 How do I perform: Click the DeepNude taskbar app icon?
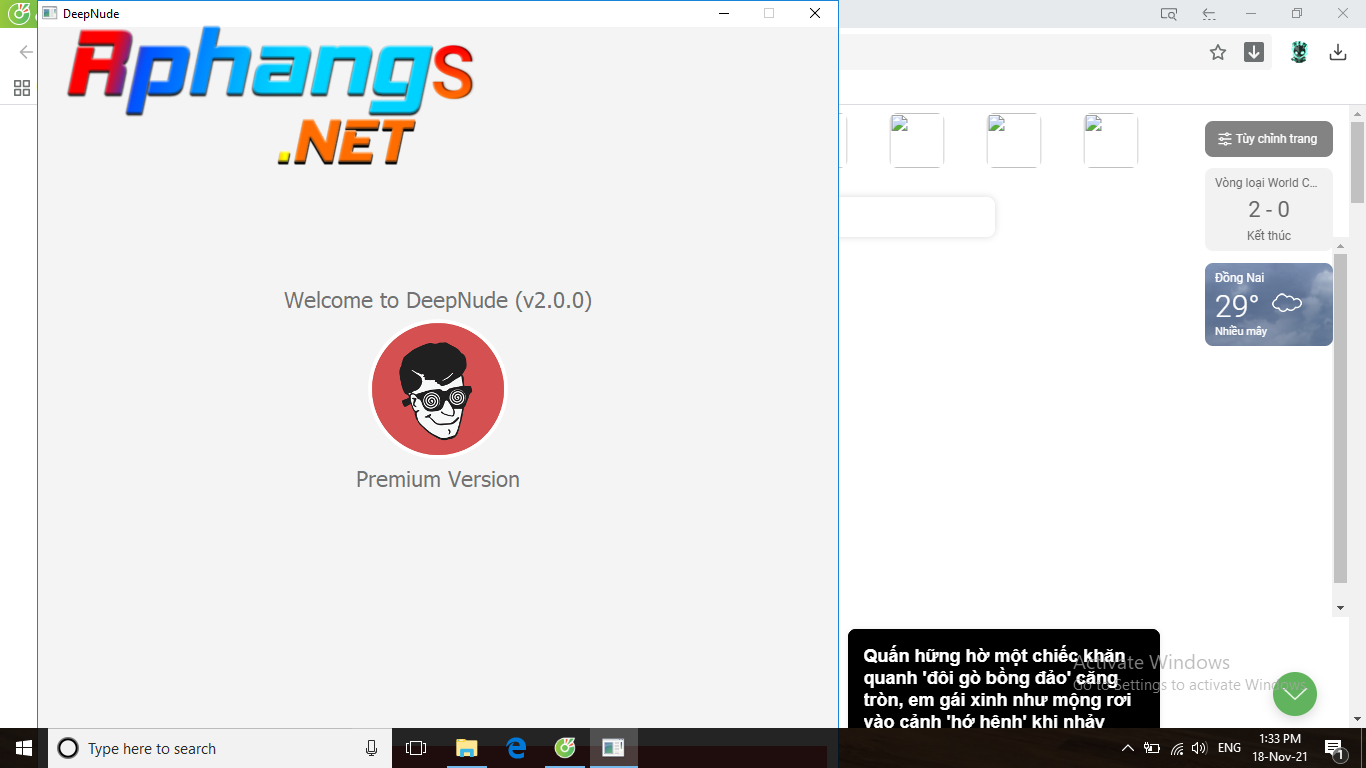(x=613, y=748)
